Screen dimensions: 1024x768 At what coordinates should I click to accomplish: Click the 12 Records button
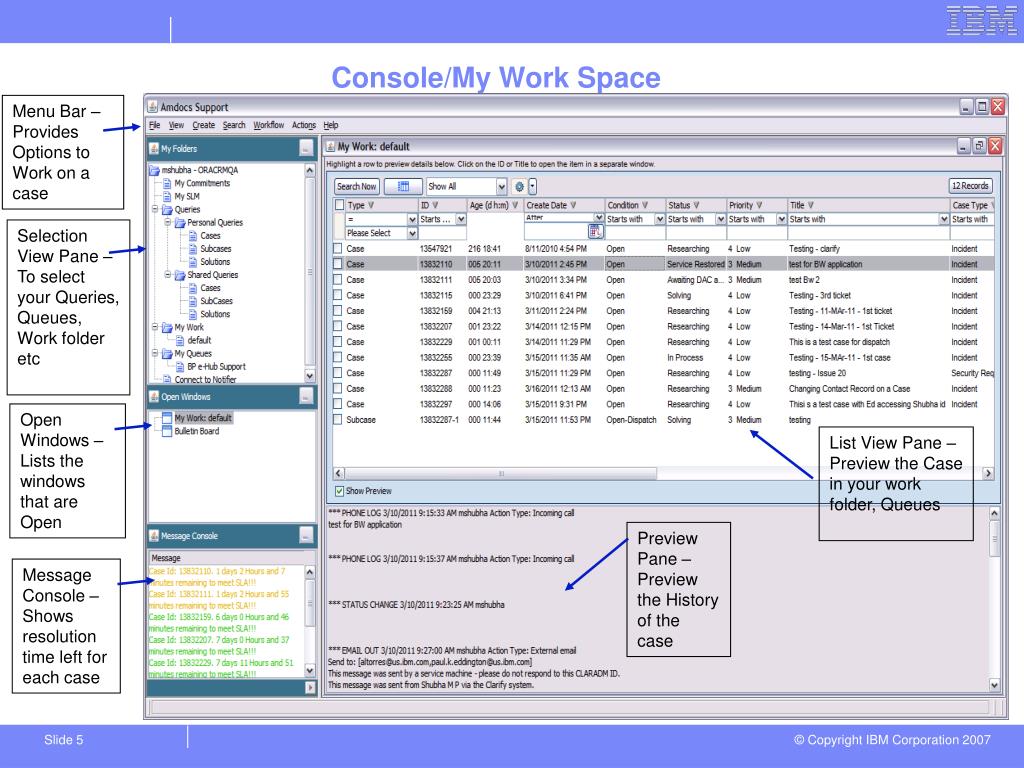pos(970,186)
